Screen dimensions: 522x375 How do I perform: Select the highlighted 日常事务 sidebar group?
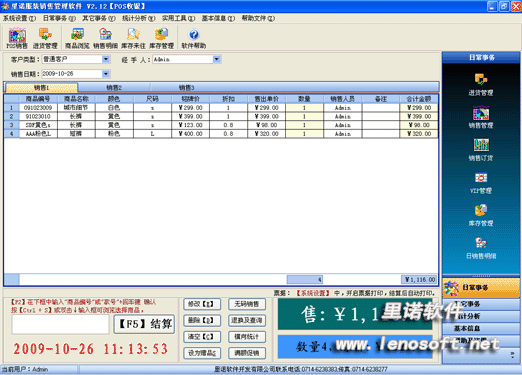[481, 288]
